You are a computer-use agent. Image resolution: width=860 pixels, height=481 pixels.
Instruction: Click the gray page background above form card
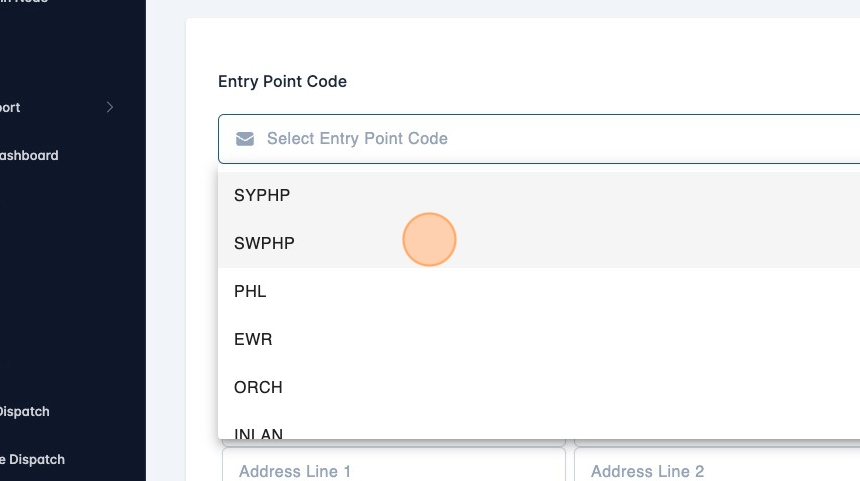click(500, 8)
